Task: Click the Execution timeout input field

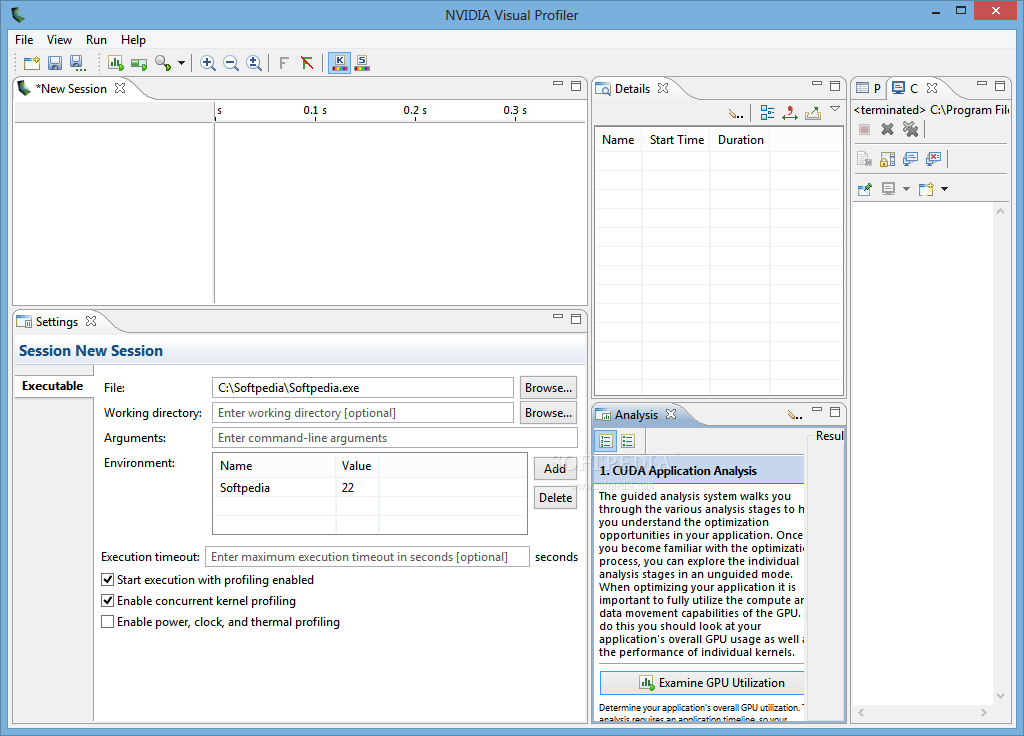Action: (367, 557)
